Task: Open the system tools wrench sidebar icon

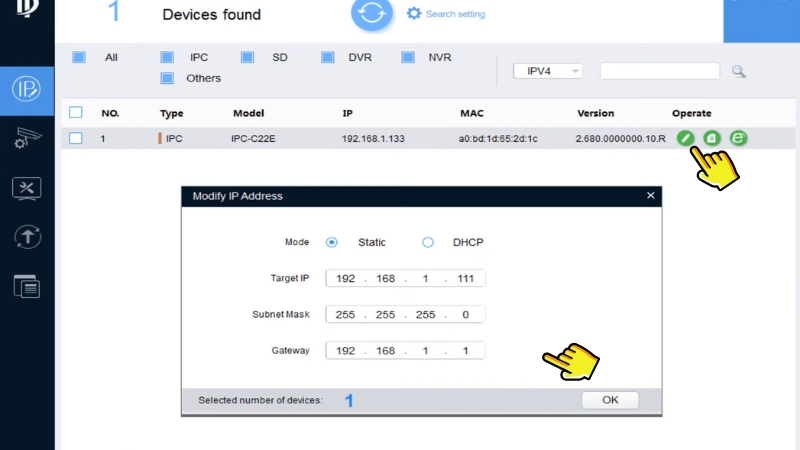Action: pos(26,187)
